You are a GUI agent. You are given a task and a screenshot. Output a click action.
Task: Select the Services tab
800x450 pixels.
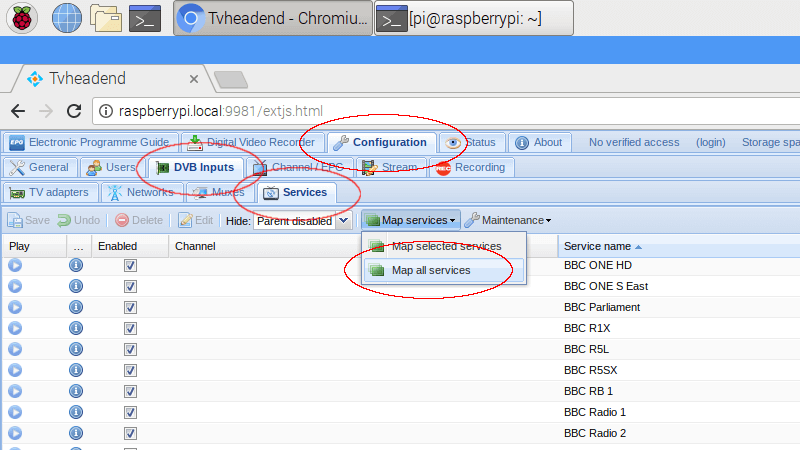296,192
